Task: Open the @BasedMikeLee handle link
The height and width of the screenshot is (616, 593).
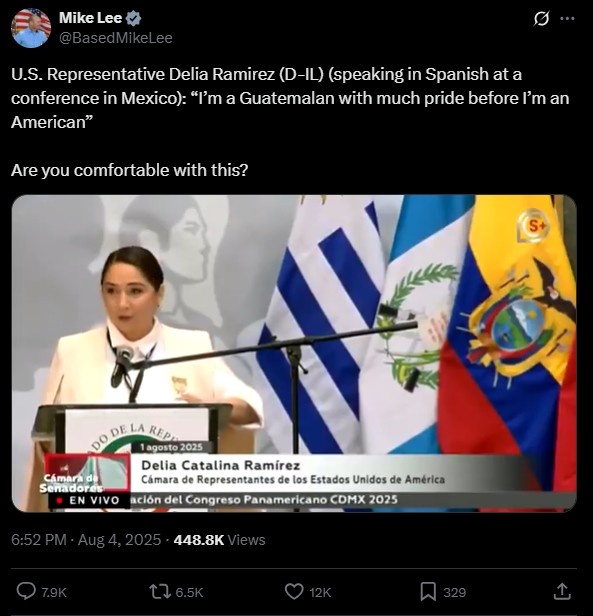Action: [x=116, y=38]
